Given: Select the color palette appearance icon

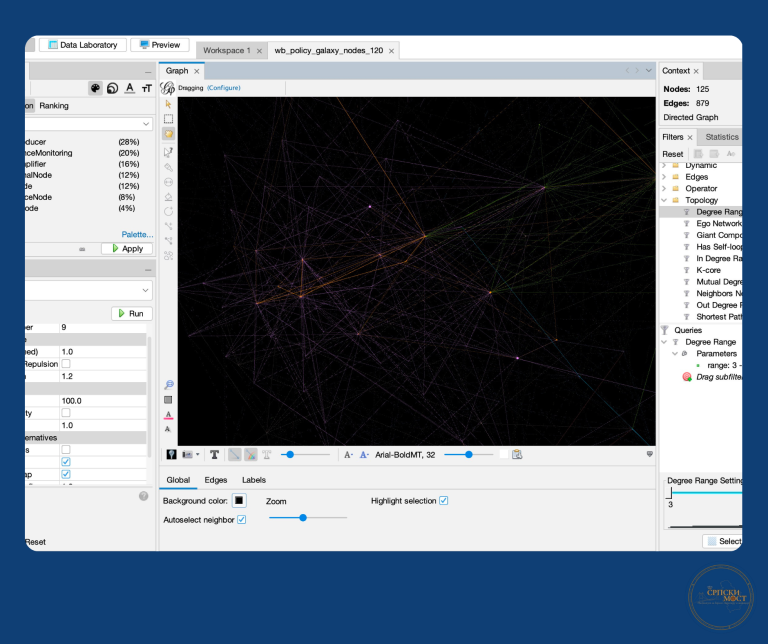Looking at the screenshot, I should (95, 88).
